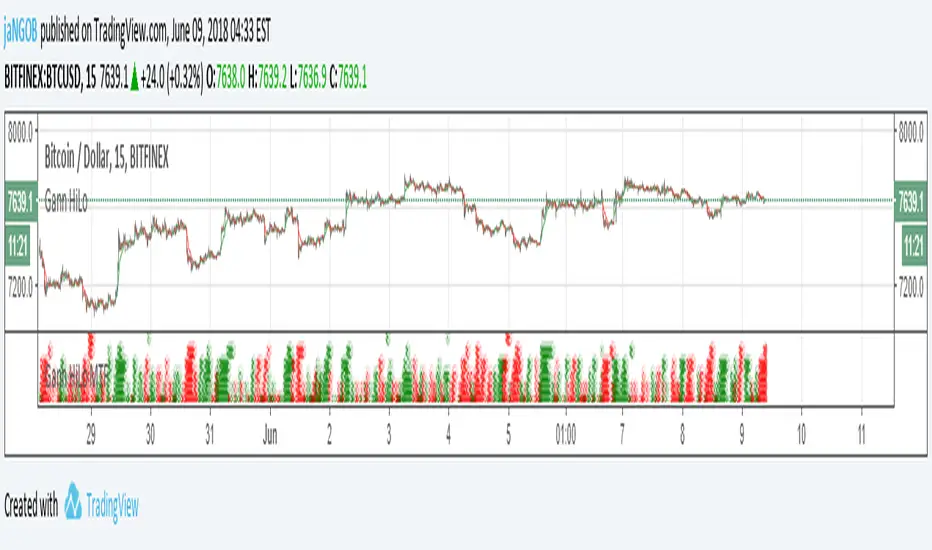Open the TradingView link at bottom
This screenshot has height=550, width=932.
pyautogui.click(x=112, y=507)
